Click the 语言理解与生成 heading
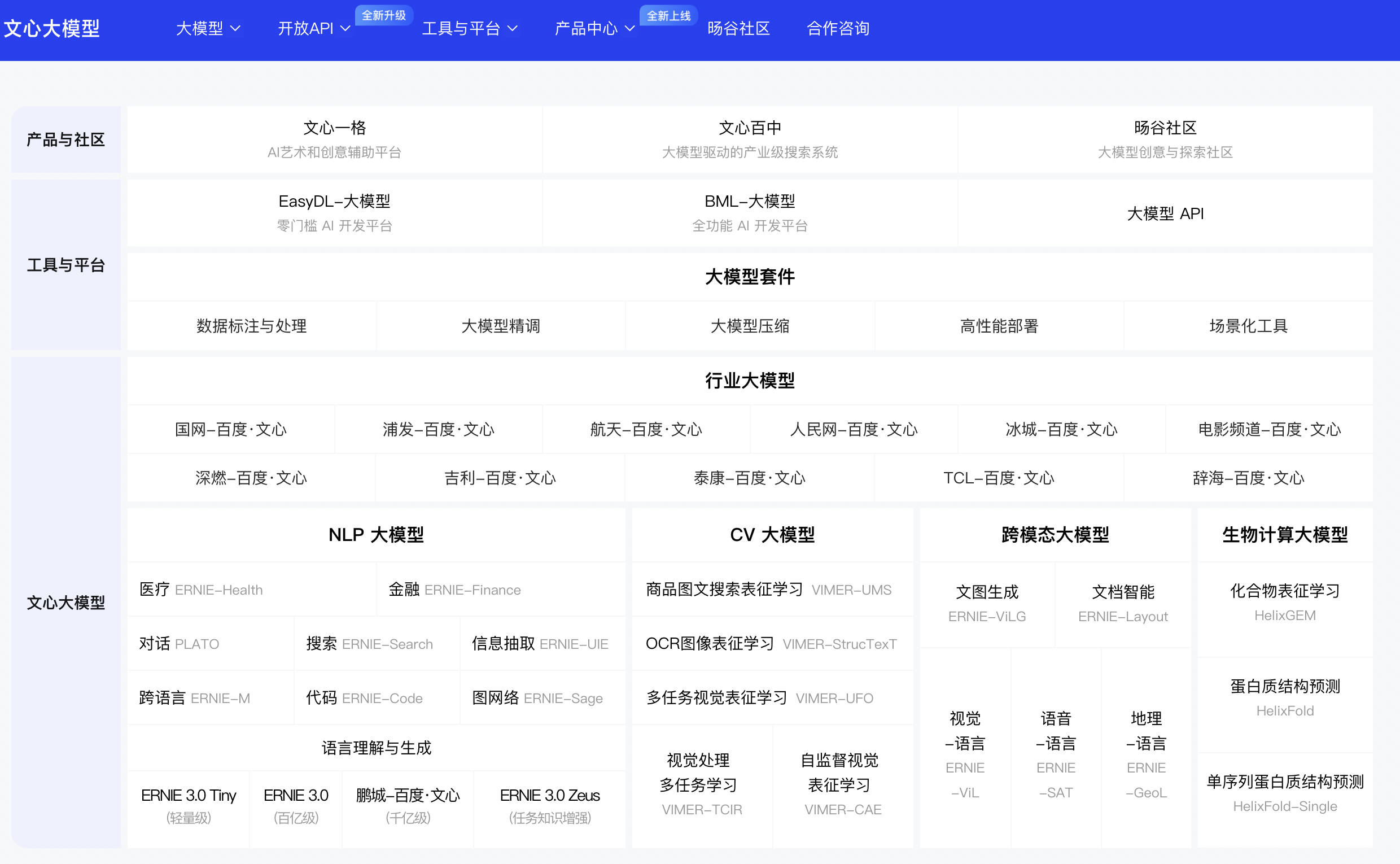Viewport: 1400px width, 864px height. 377,748
